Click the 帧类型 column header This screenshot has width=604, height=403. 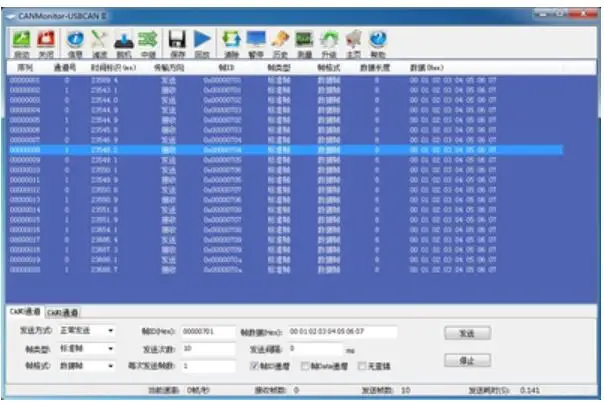(x=279, y=68)
